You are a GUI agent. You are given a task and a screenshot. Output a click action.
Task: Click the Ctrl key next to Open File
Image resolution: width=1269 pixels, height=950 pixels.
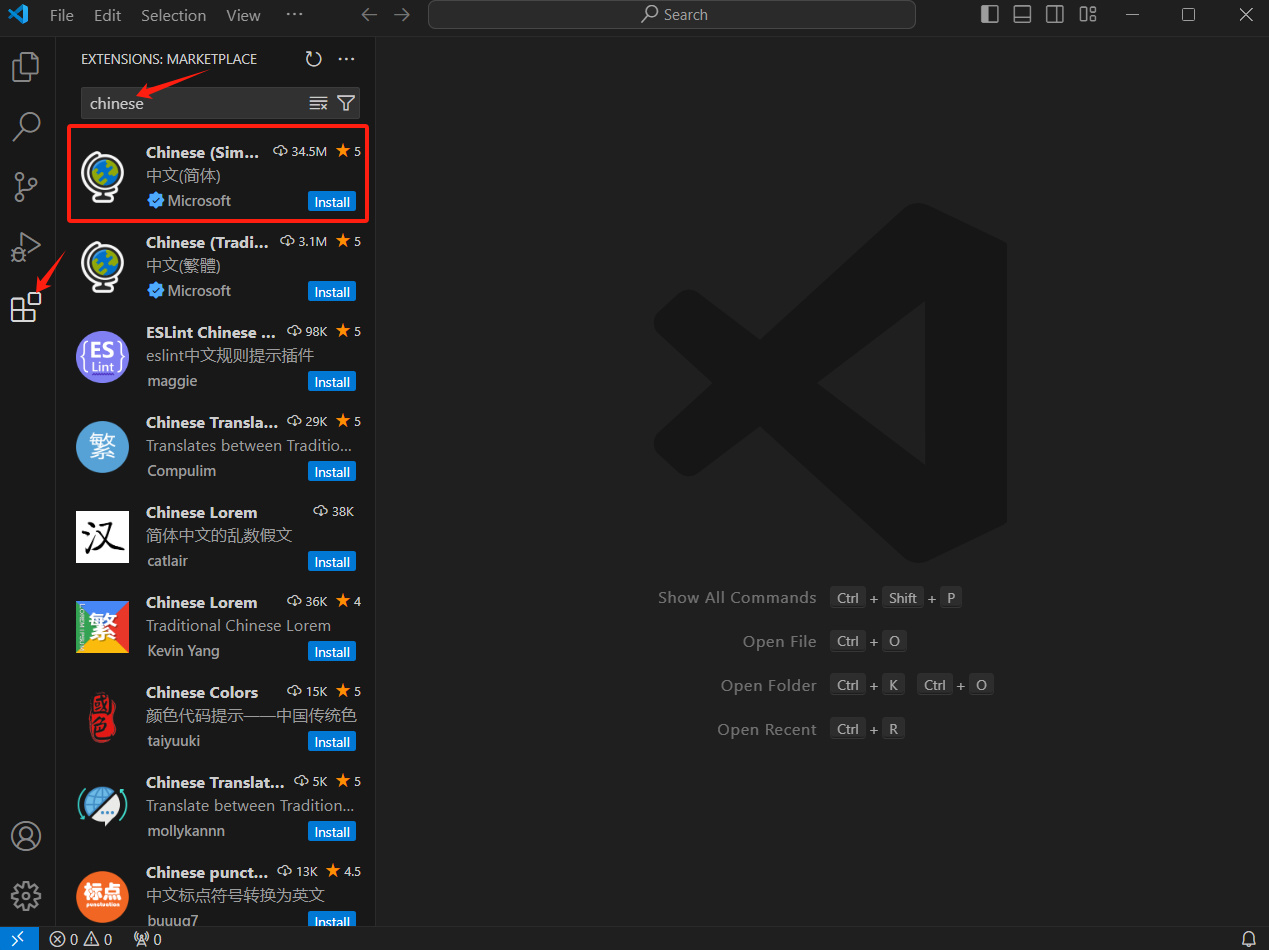click(x=848, y=642)
